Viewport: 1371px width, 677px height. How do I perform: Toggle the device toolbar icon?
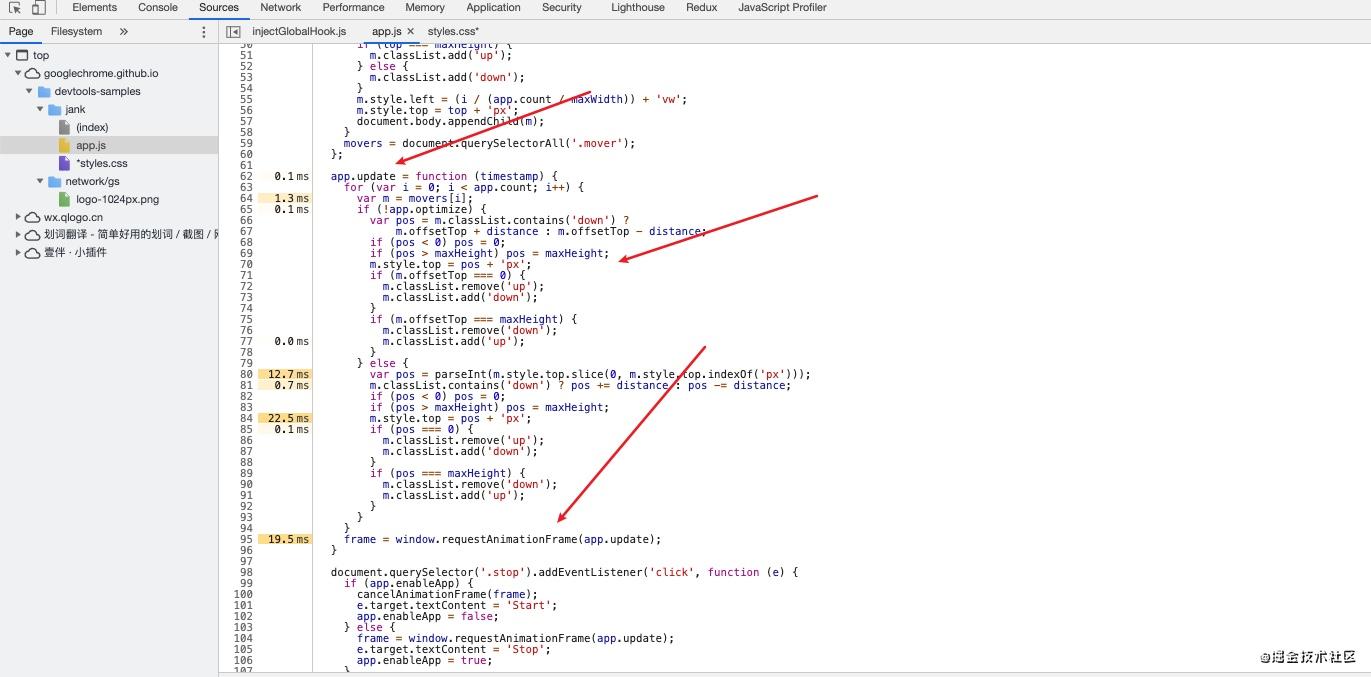[38, 8]
